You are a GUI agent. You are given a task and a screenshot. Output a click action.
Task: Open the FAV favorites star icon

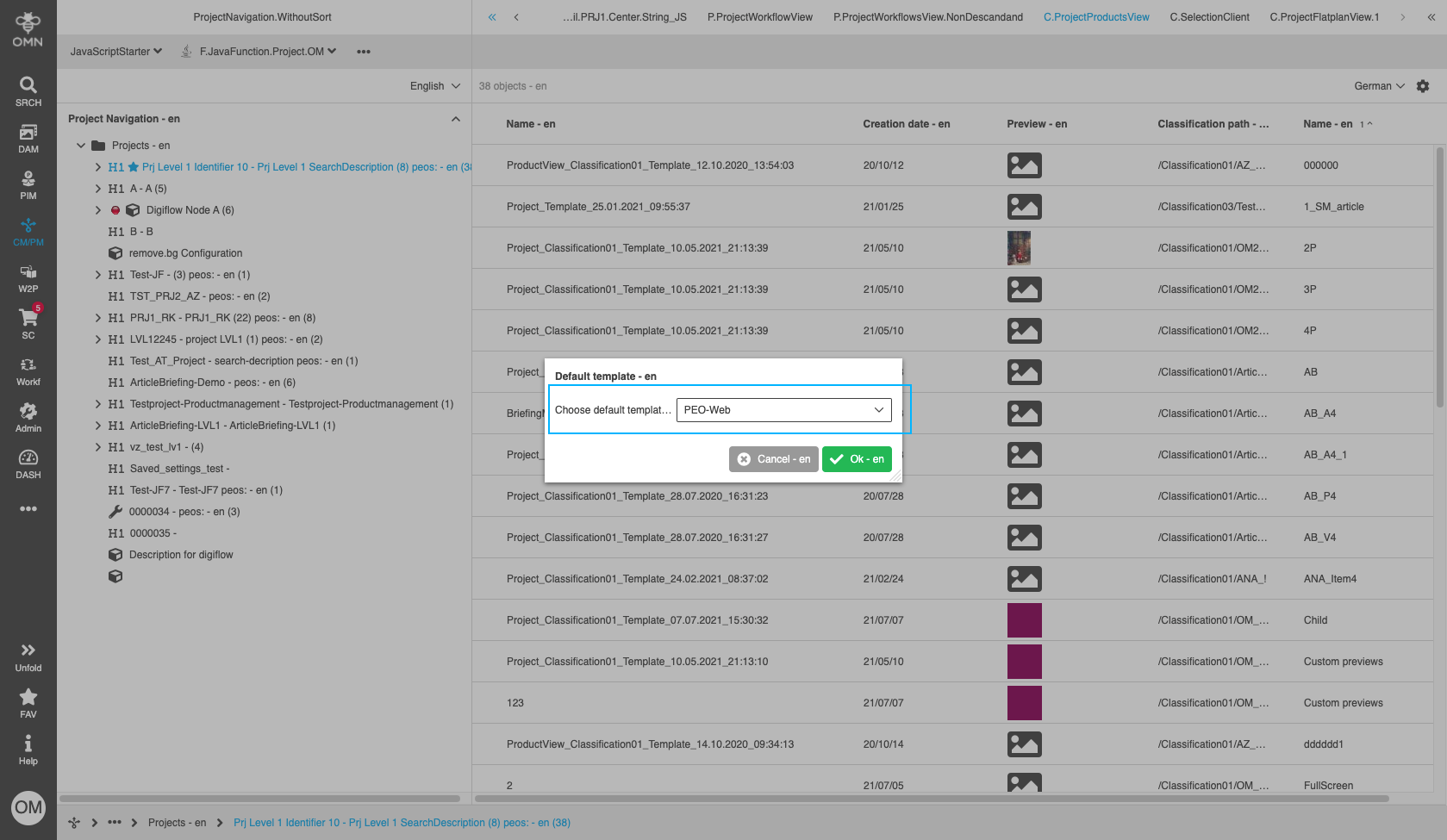click(x=28, y=703)
